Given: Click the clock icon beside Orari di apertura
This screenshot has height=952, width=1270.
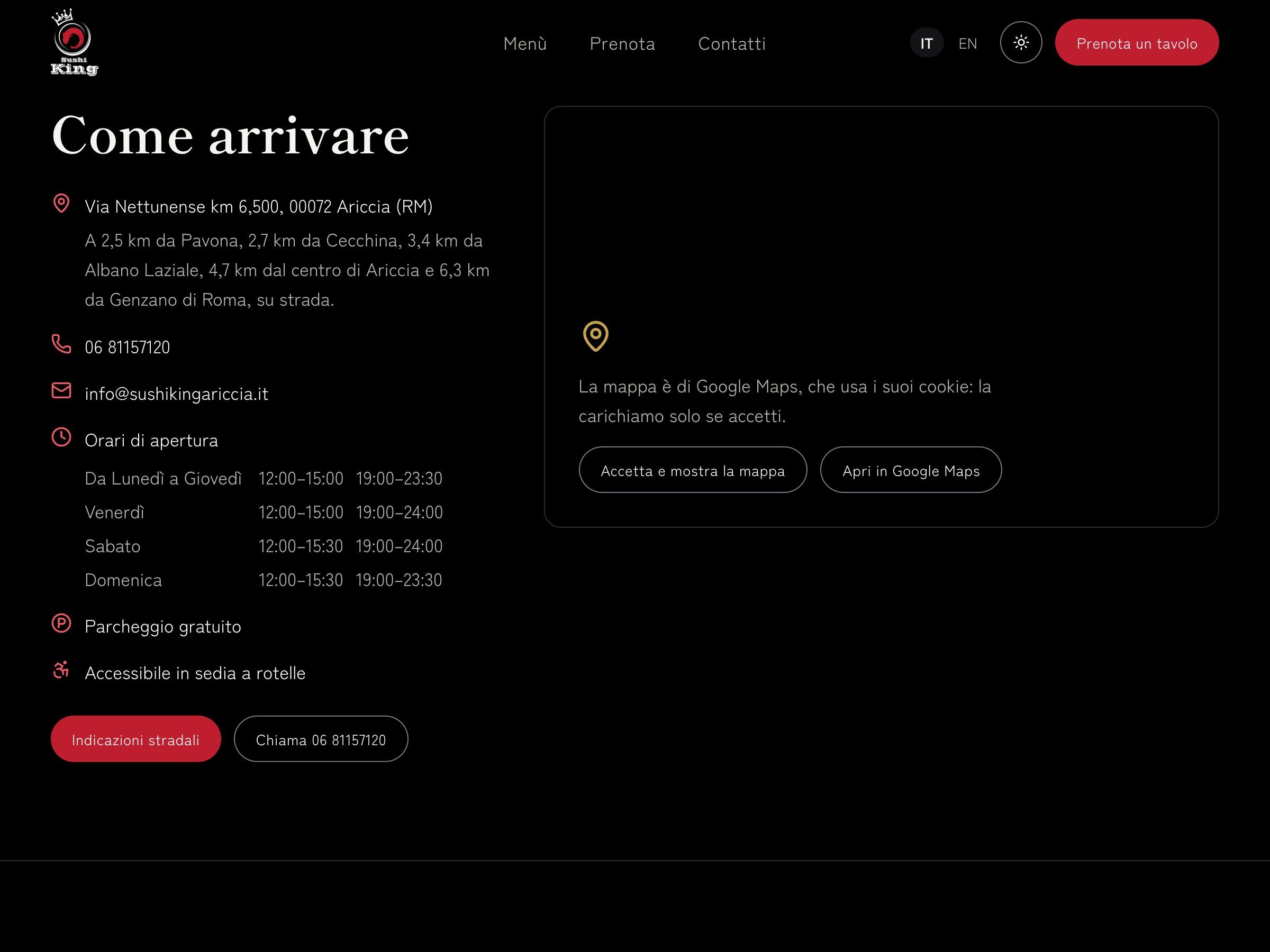Looking at the screenshot, I should click(x=61, y=437).
